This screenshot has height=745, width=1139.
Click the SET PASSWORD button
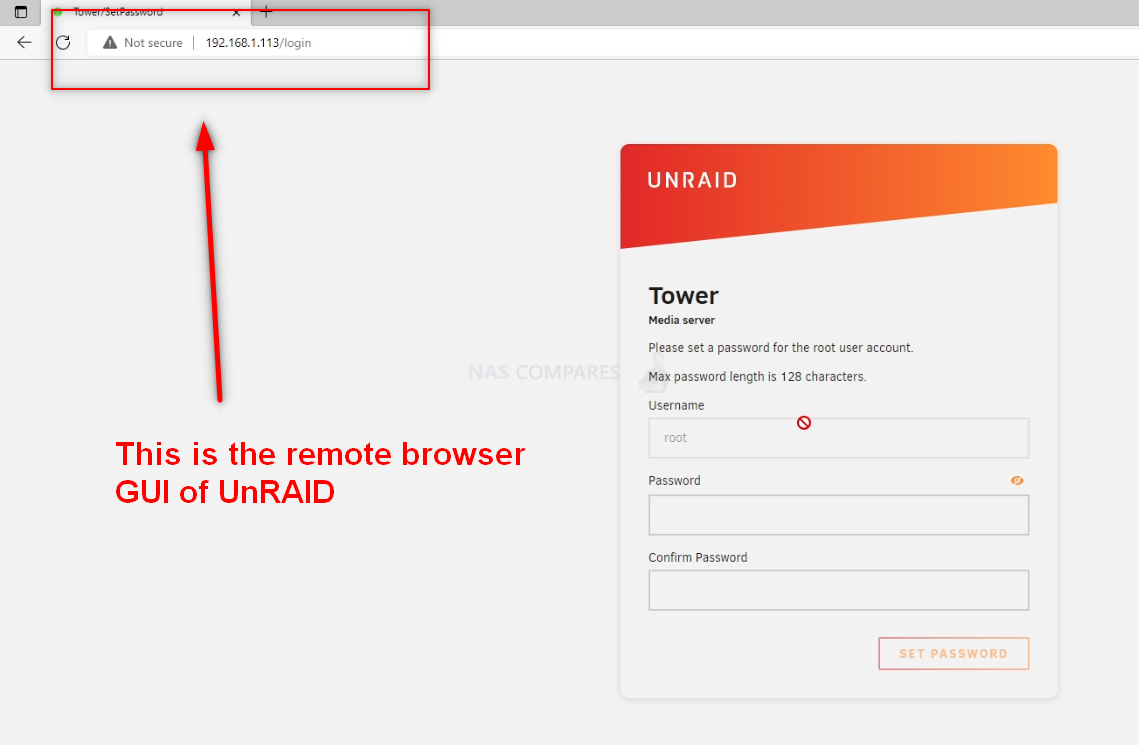point(953,654)
